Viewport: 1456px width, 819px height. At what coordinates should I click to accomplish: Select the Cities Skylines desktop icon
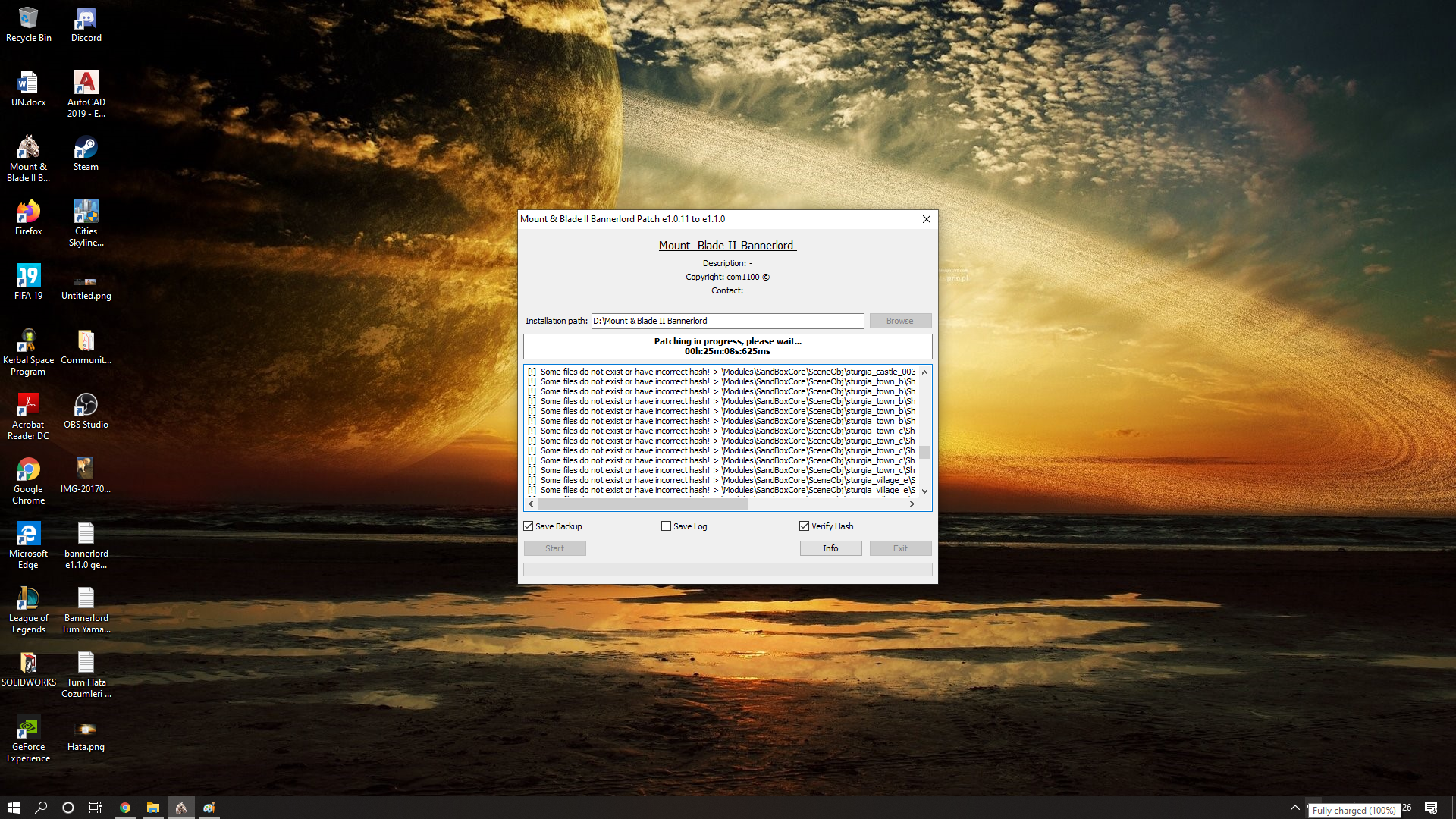(86, 223)
